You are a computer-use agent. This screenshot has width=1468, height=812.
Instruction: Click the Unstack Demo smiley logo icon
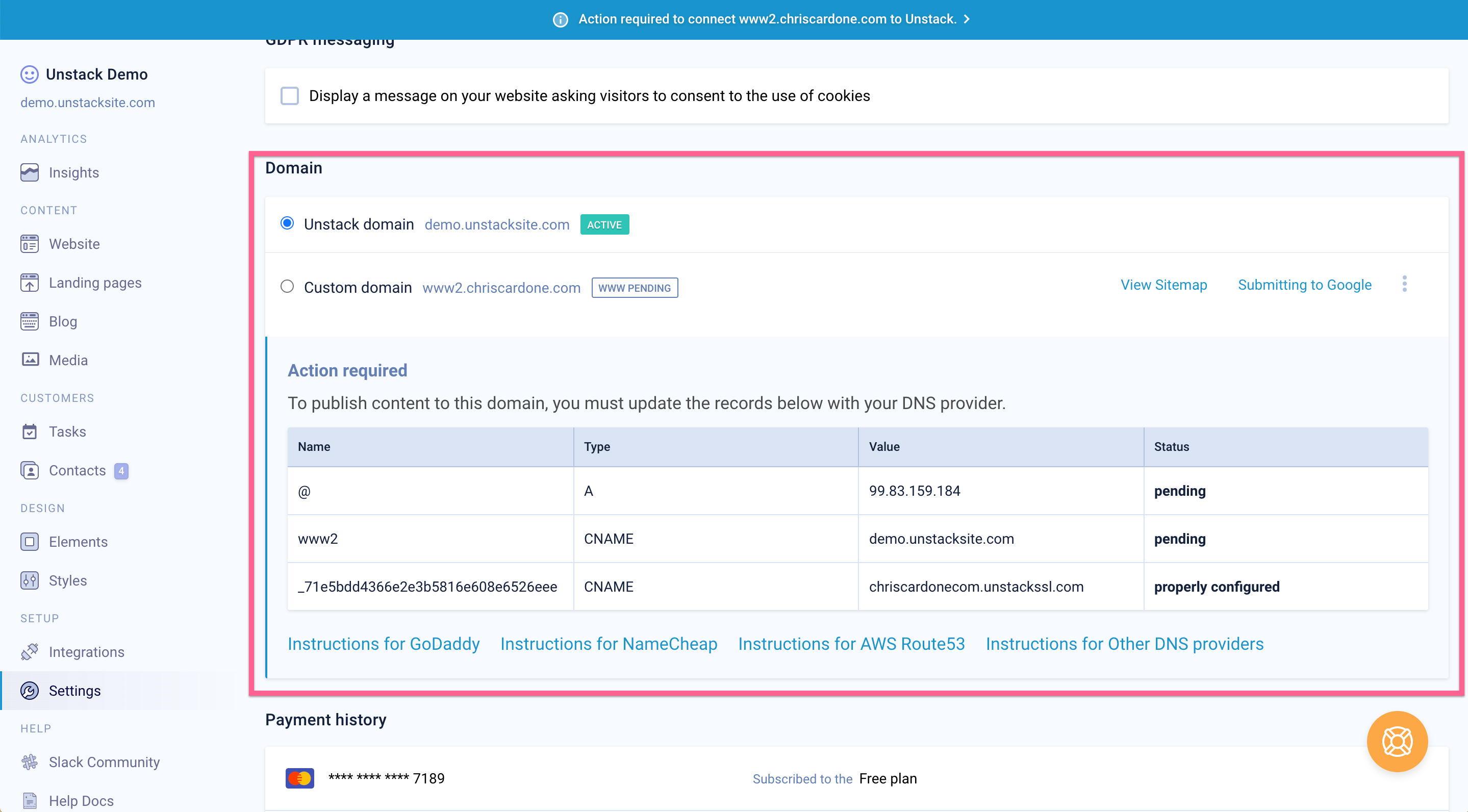click(x=30, y=74)
